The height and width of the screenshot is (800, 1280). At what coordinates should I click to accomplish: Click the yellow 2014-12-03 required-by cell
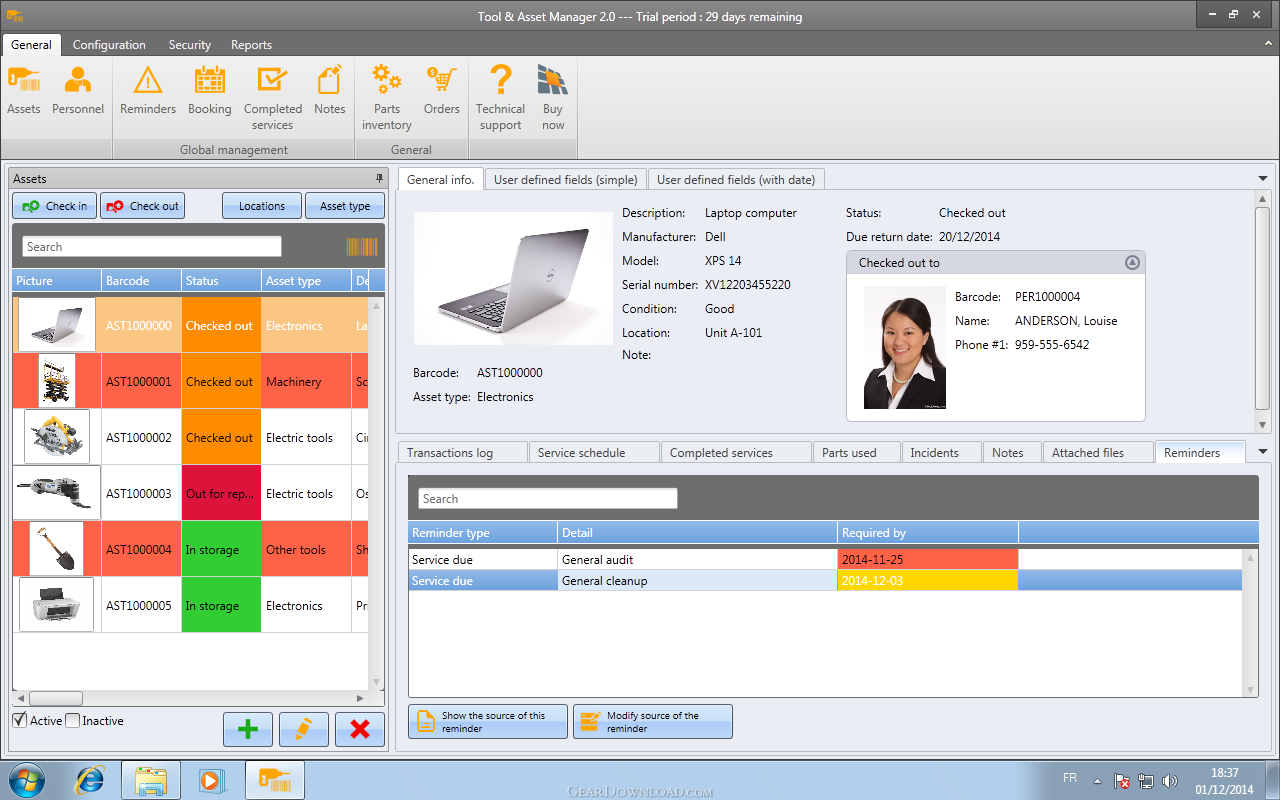tap(928, 581)
